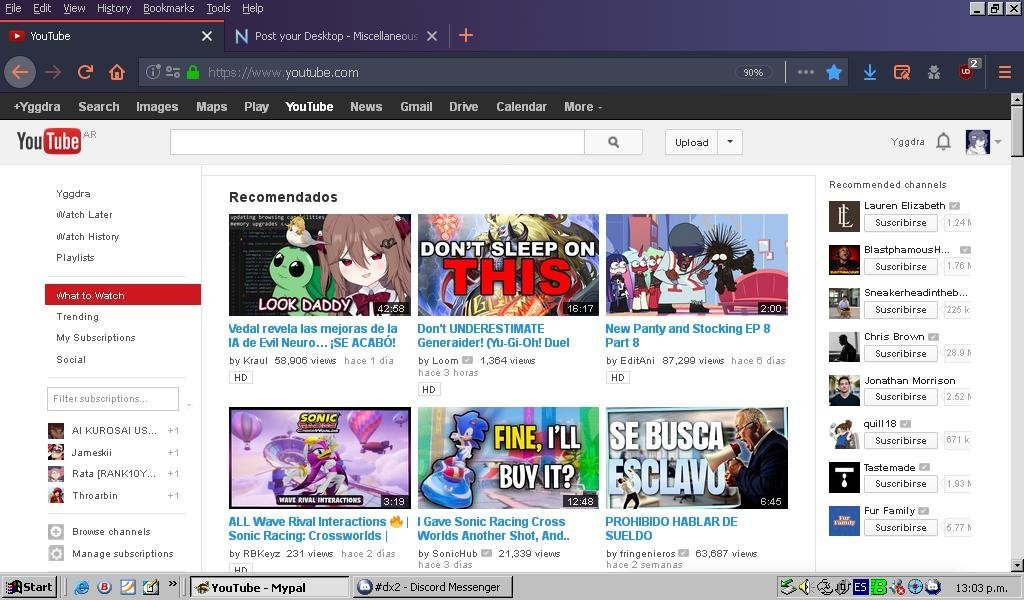
Task: Open the Bookmarks menu
Action: tap(168, 8)
